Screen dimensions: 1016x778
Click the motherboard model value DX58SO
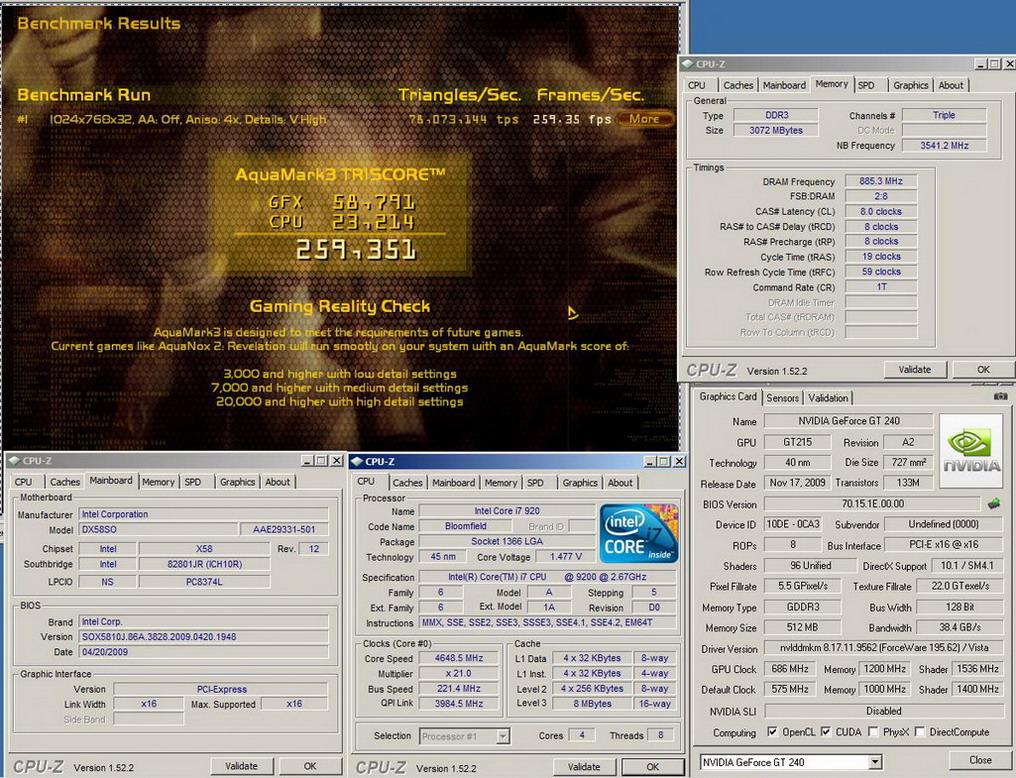pyautogui.click(x=158, y=529)
